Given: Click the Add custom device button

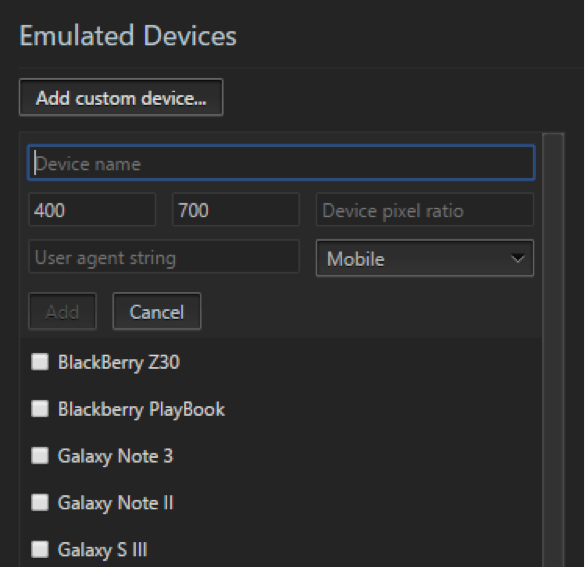Looking at the screenshot, I should 121,97.
